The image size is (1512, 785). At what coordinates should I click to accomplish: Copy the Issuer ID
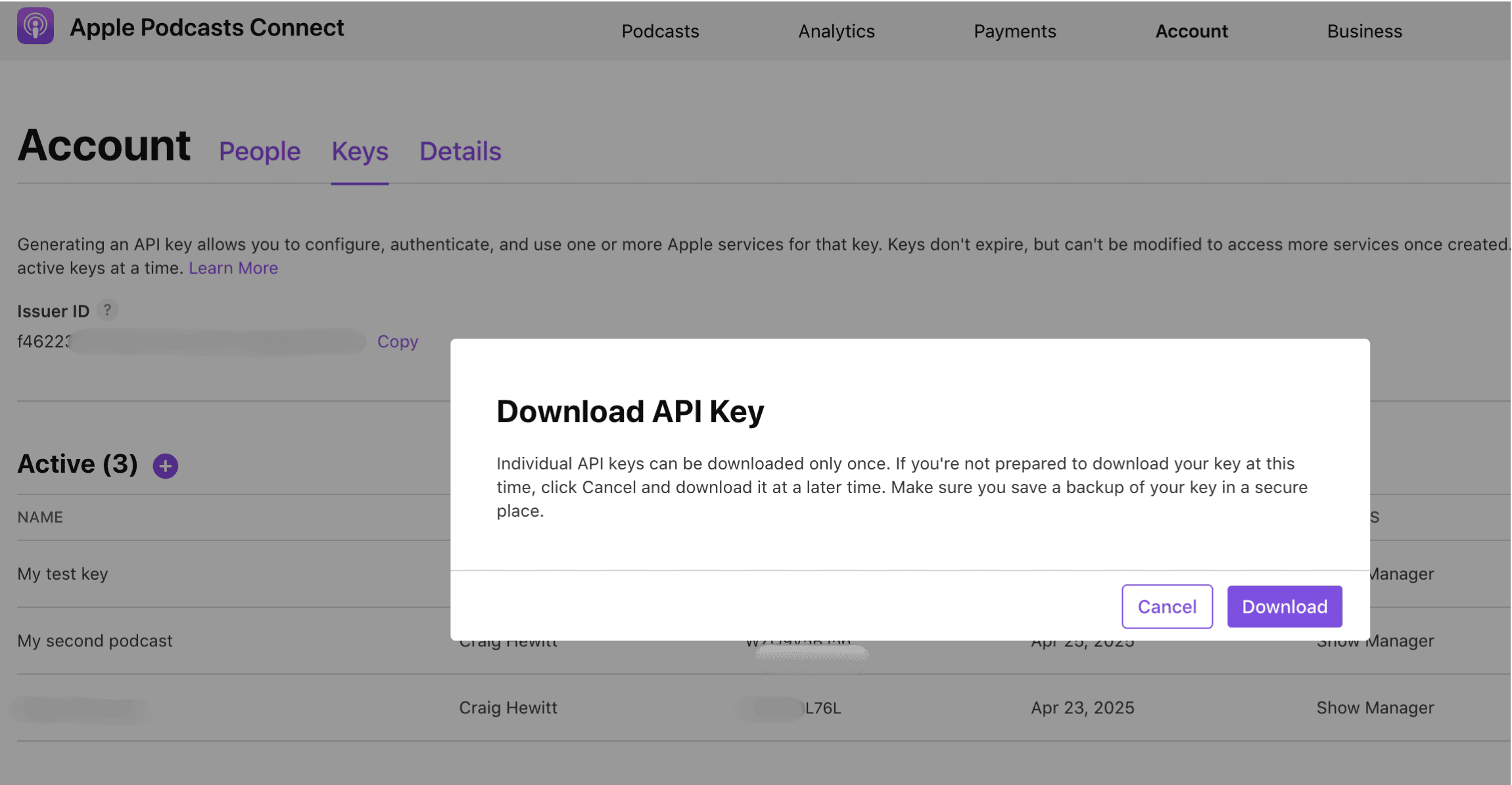398,341
